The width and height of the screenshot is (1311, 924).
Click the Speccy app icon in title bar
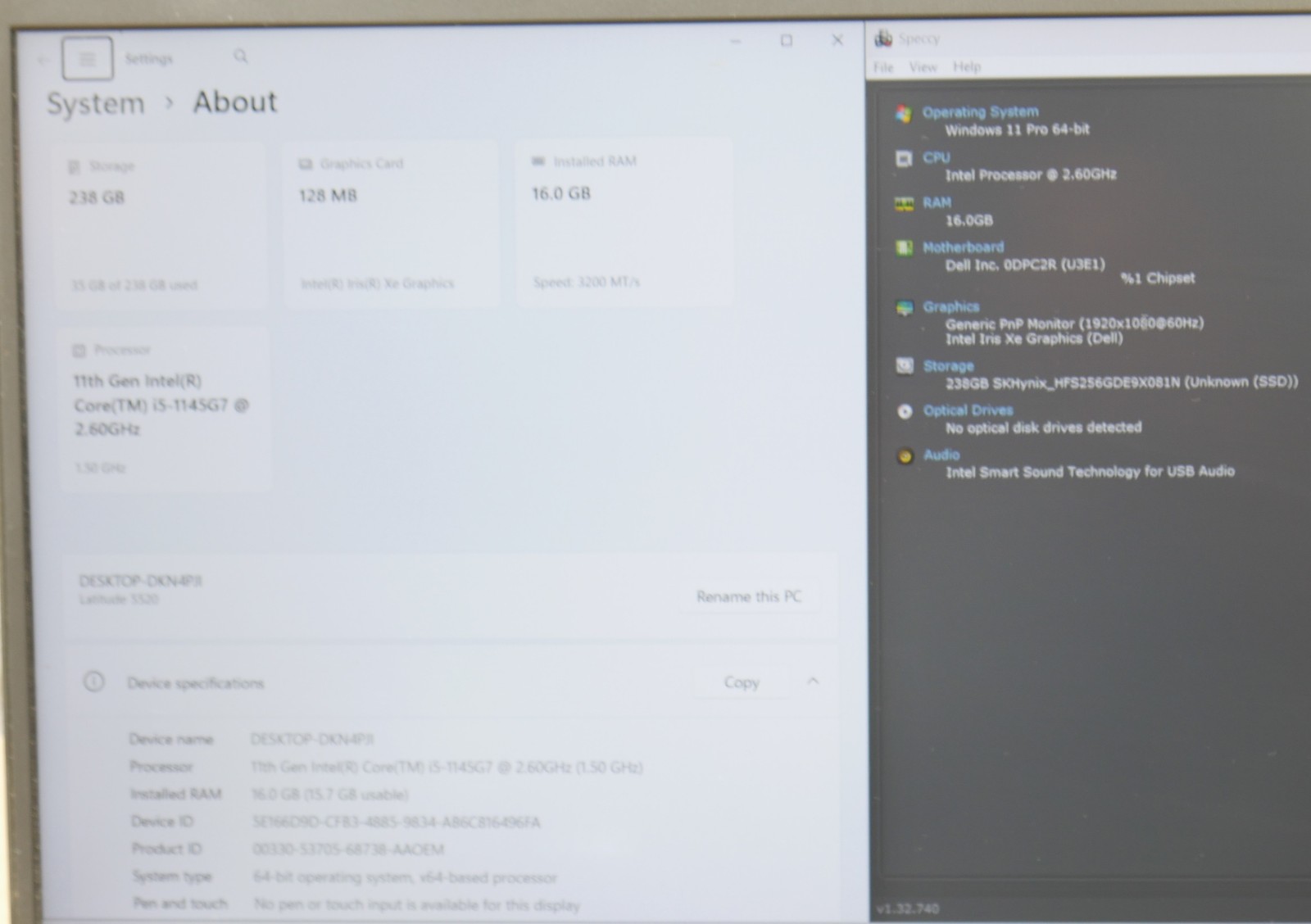click(x=883, y=38)
